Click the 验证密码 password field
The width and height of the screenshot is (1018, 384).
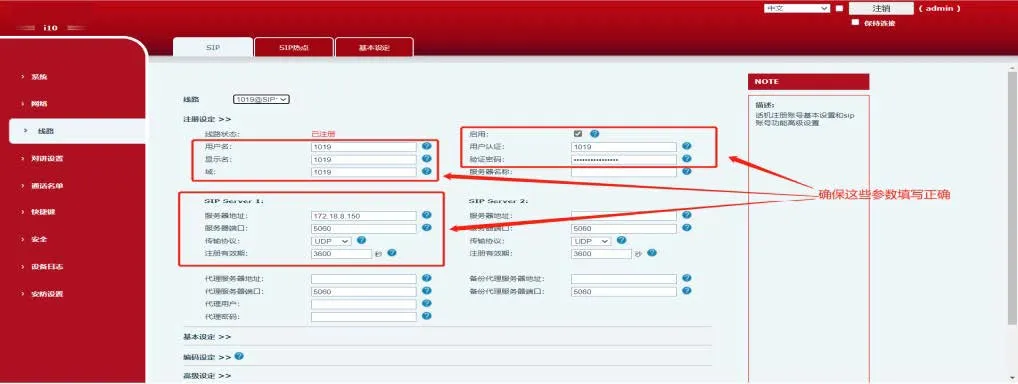tap(624, 159)
